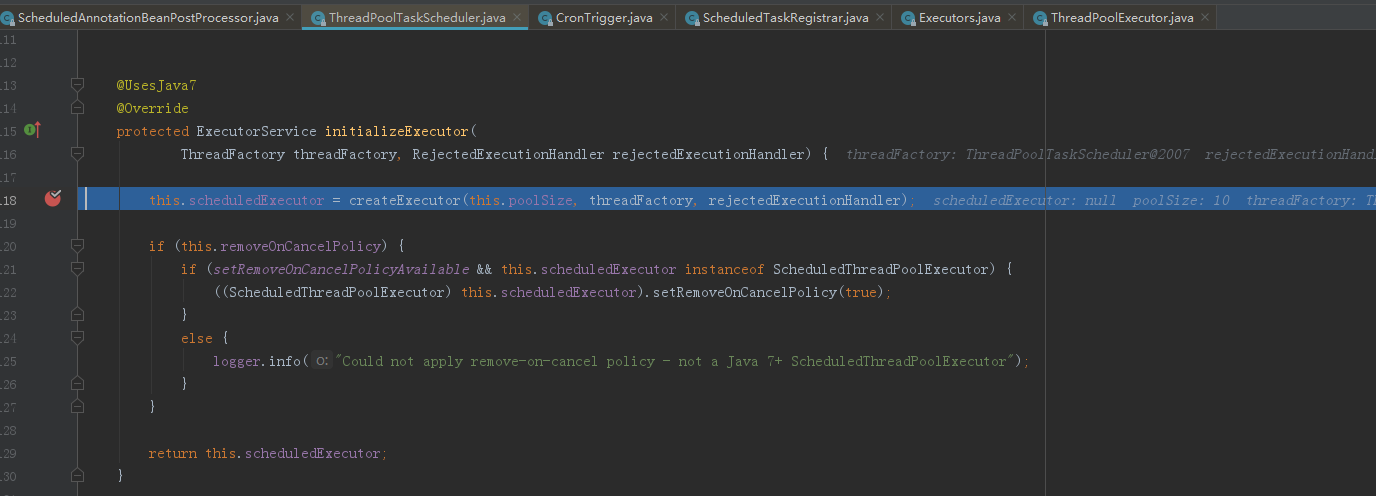Click the class icon on CronTrigger.java tab
This screenshot has height=496, width=1376.
tap(545, 18)
